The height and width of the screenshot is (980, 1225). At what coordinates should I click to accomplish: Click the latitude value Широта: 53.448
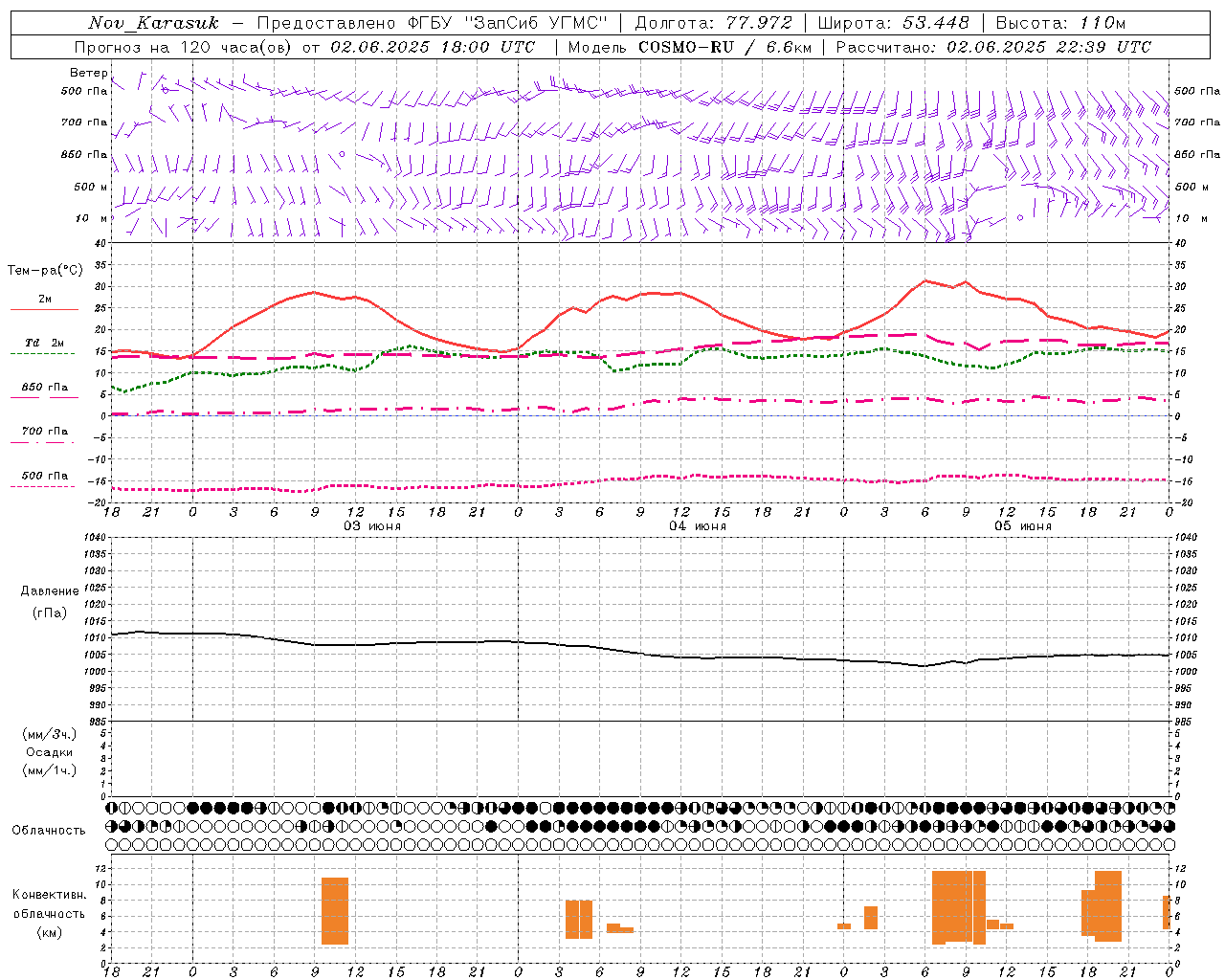pyautogui.click(x=894, y=23)
